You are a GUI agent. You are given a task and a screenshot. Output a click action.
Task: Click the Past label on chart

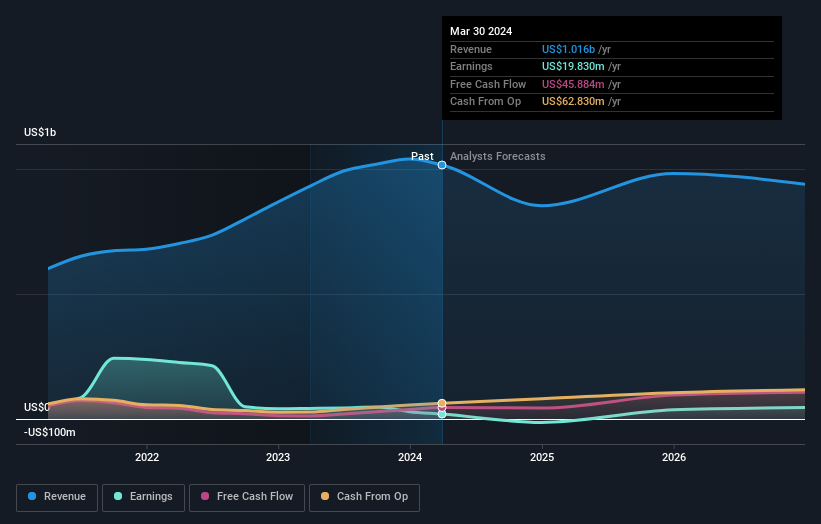(x=422, y=156)
